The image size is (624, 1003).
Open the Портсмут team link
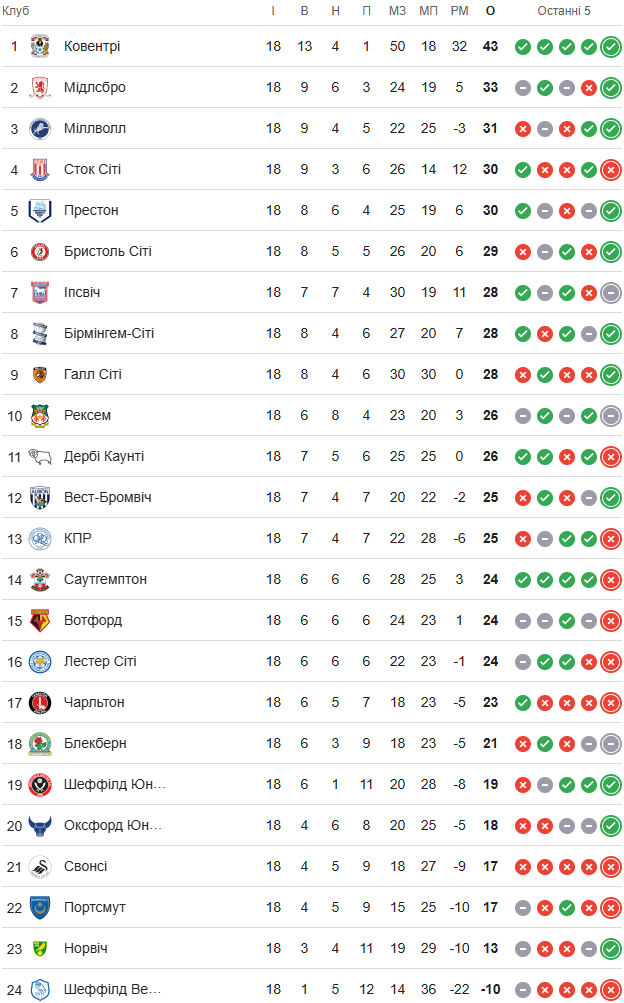pyautogui.click(x=94, y=907)
